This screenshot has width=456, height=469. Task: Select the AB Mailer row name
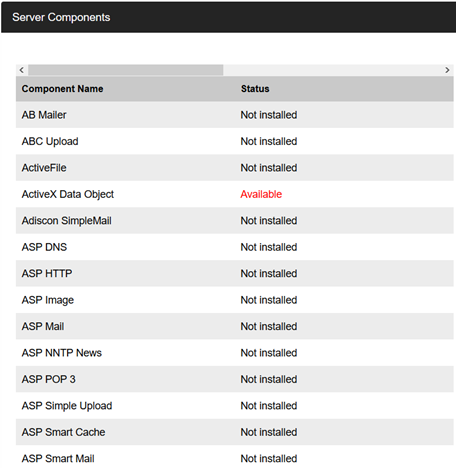[44, 115]
